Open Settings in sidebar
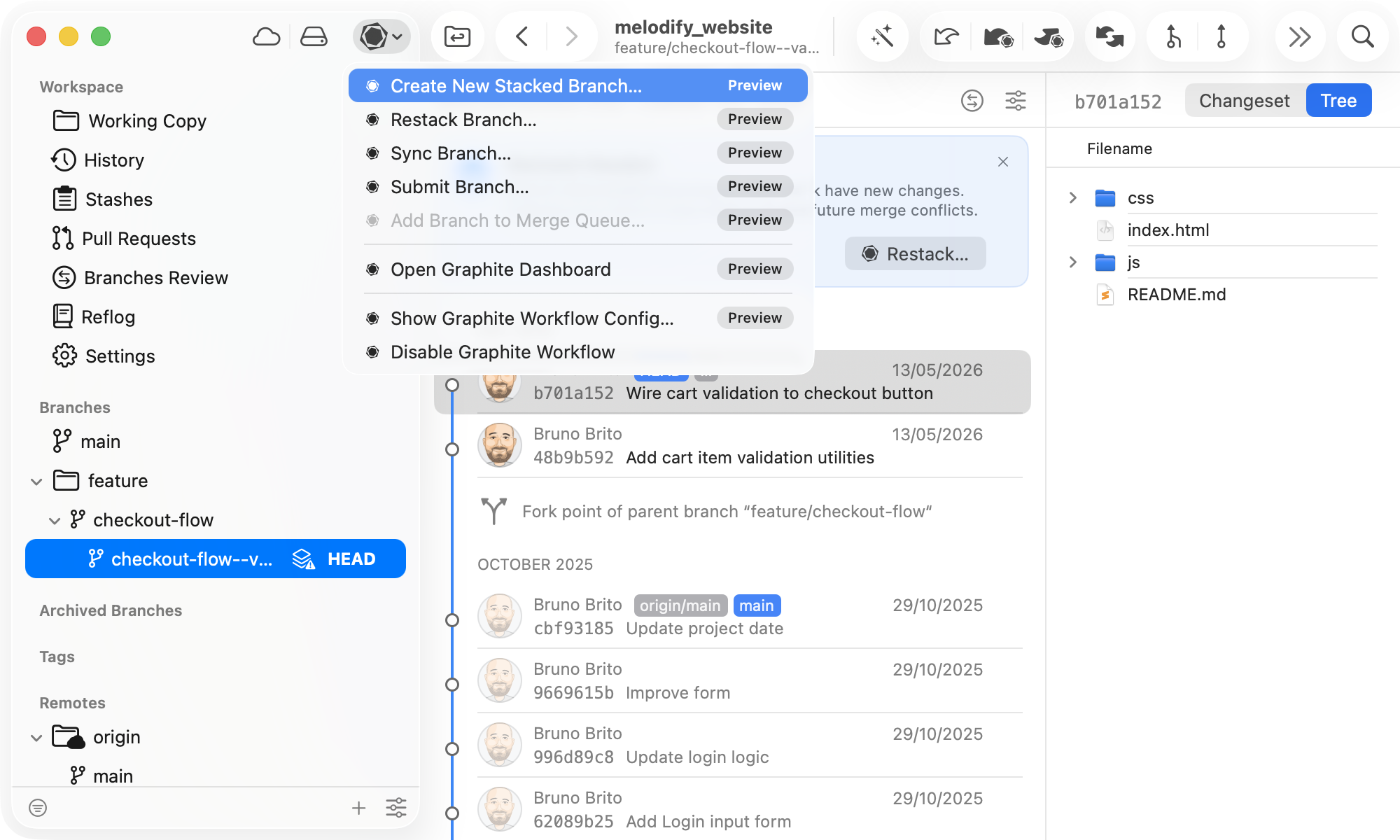The height and width of the screenshot is (840, 1400). tap(215, 356)
